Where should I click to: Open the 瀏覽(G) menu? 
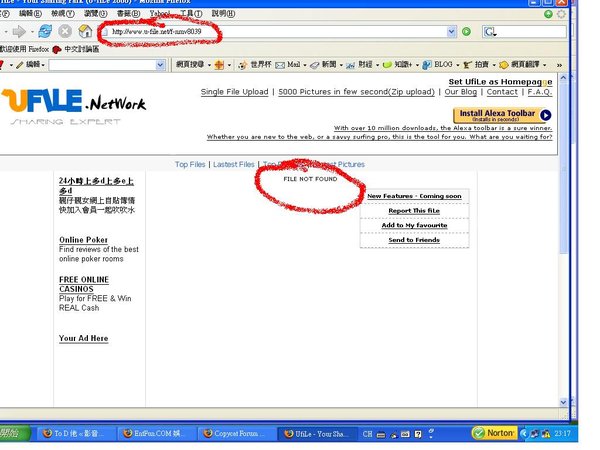(96, 14)
